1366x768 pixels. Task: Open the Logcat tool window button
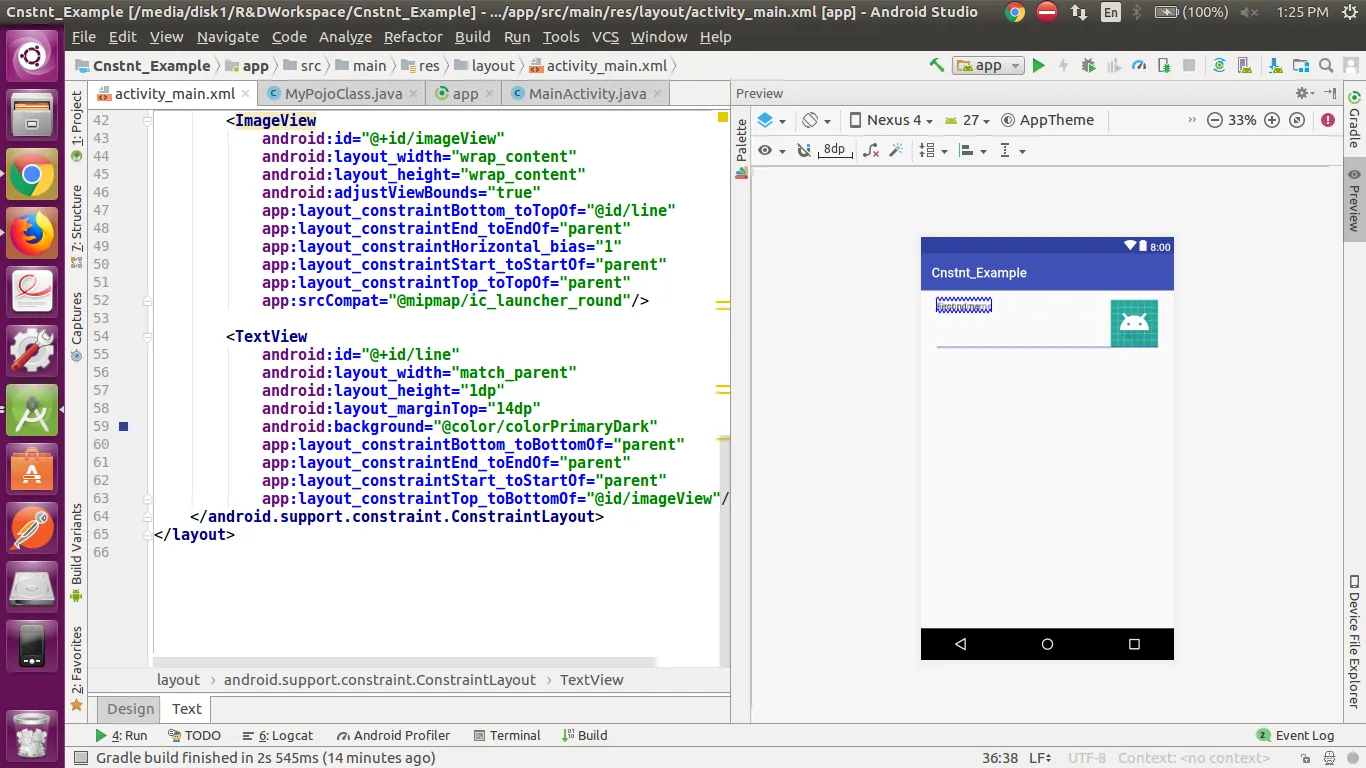(x=279, y=735)
